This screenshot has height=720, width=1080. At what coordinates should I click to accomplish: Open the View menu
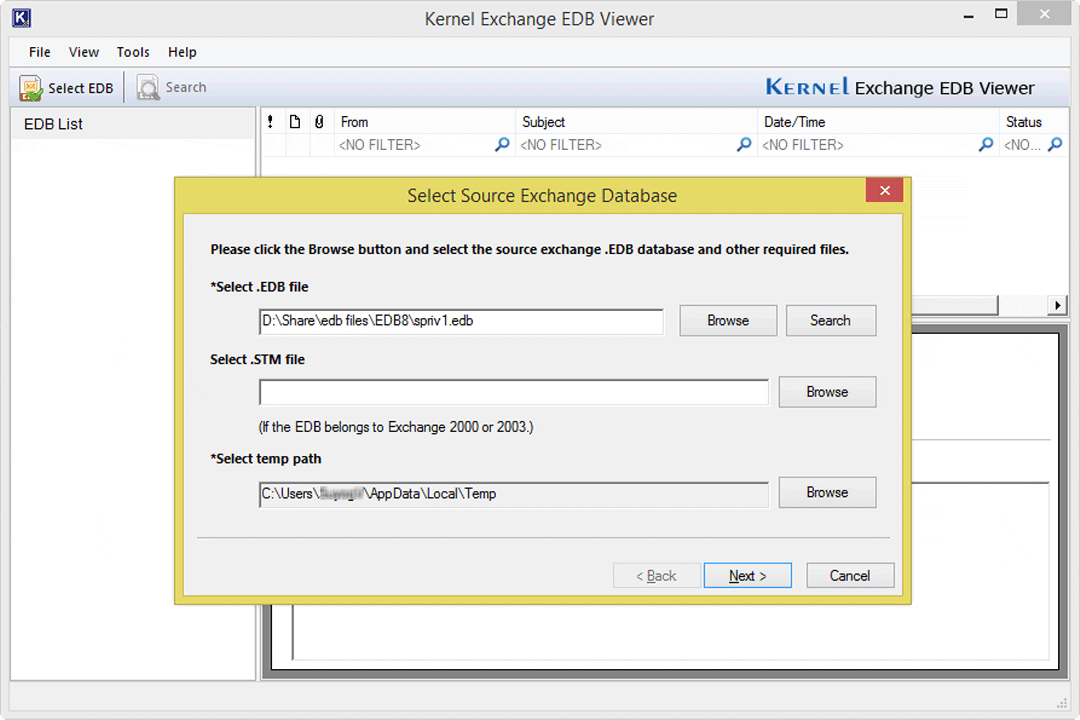coord(84,52)
